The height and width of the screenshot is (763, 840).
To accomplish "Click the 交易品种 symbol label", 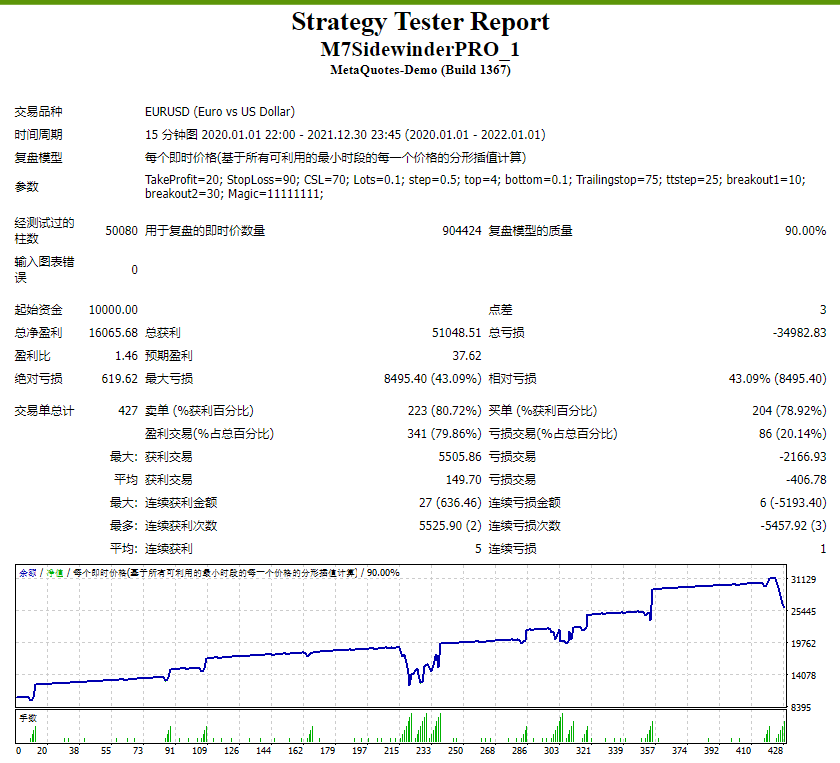I will [x=38, y=111].
